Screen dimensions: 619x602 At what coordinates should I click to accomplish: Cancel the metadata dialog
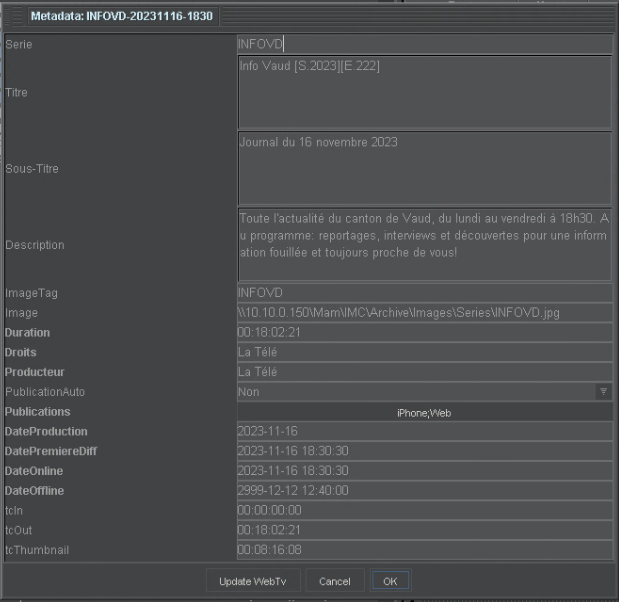click(x=335, y=581)
